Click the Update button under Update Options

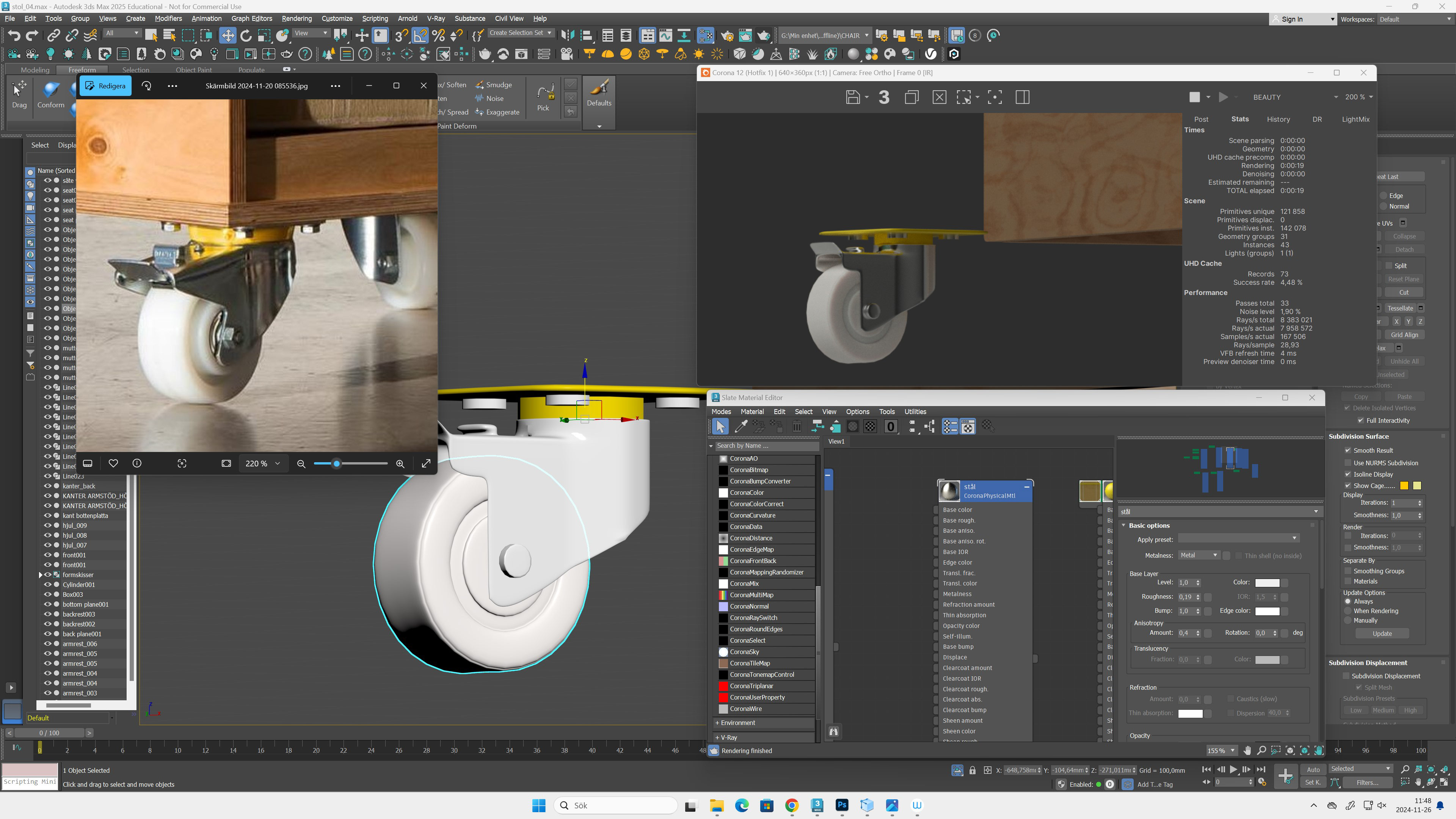pos(1382,634)
